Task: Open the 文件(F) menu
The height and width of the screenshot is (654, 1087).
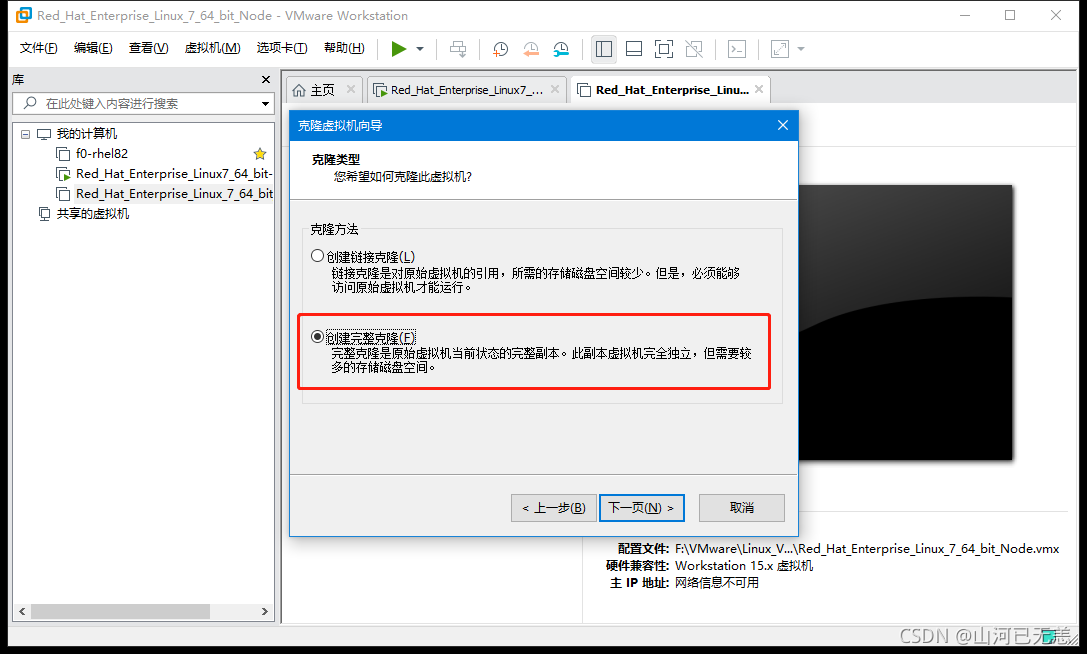Action: point(38,48)
